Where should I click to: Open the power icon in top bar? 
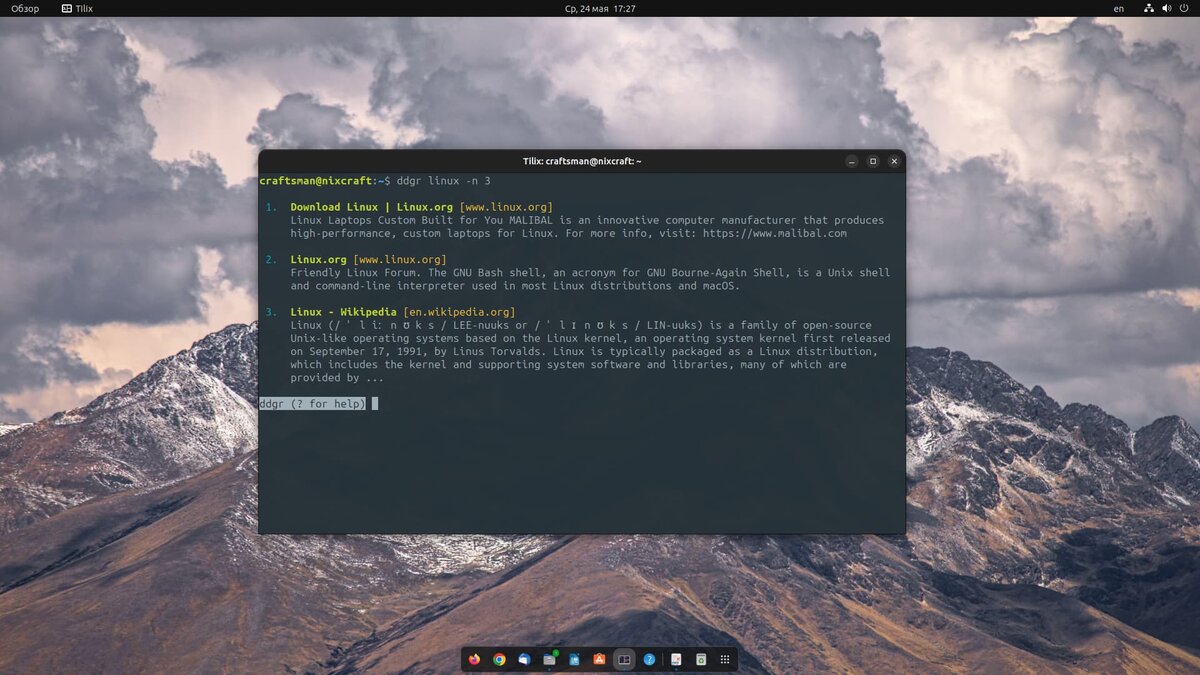point(1184,8)
